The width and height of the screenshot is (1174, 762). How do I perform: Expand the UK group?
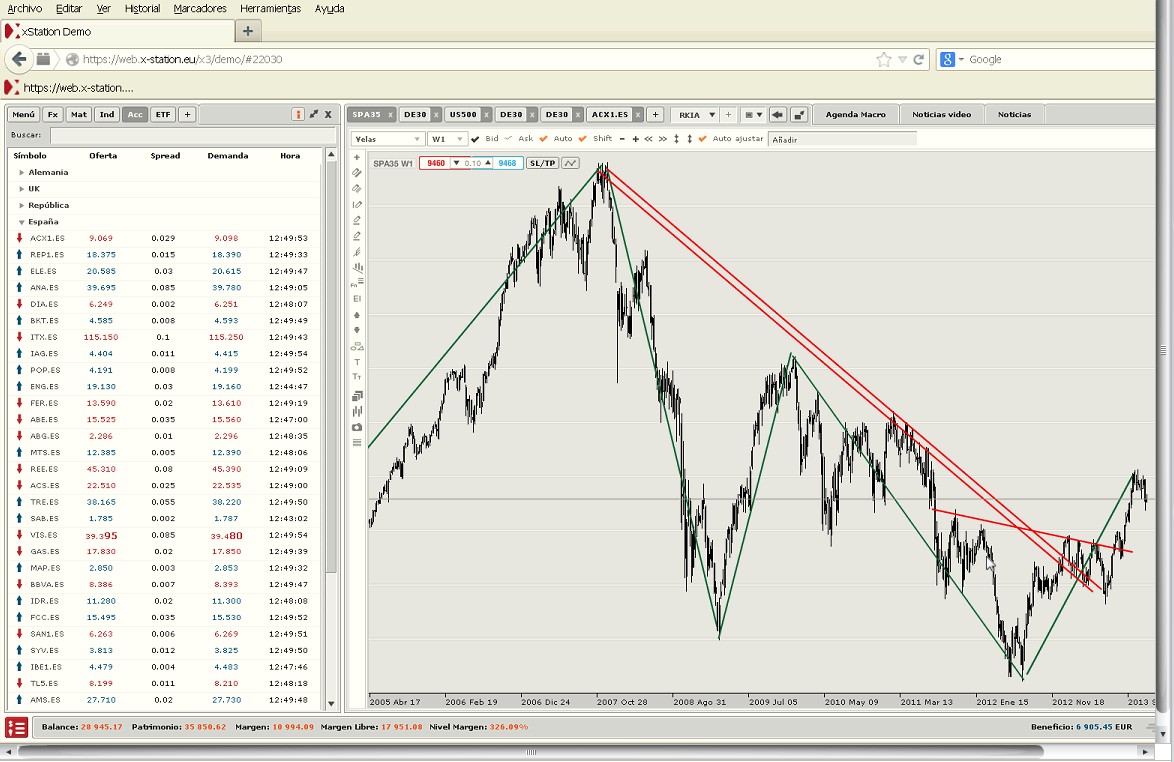point(22,189)
